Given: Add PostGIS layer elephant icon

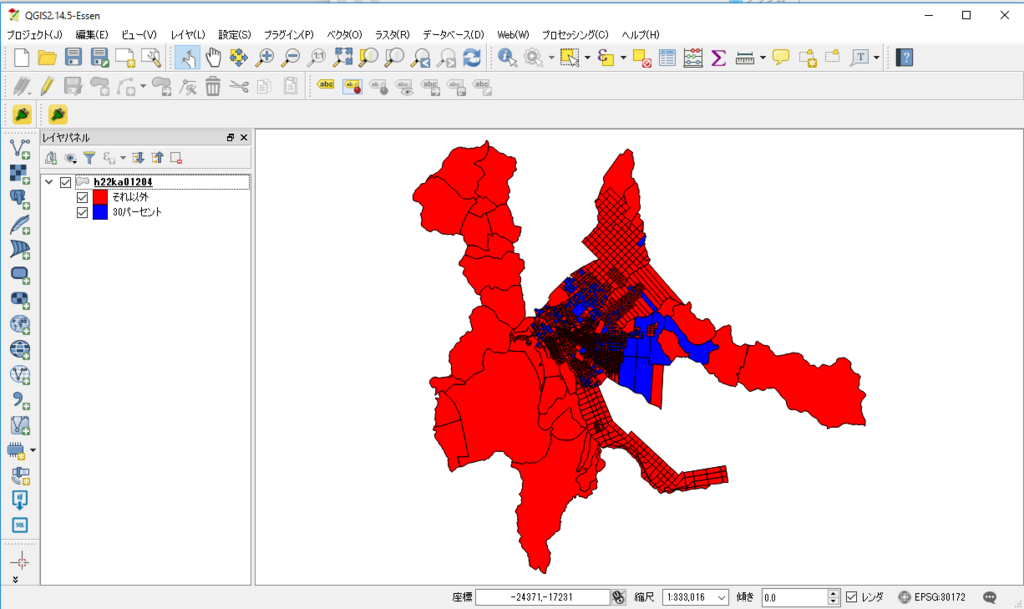Looking at the screenshot, I should click(x=20, y=198).
